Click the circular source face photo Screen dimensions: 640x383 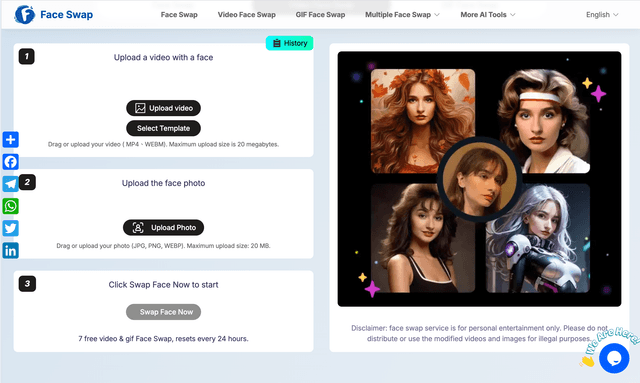click(x=480, y=179)
